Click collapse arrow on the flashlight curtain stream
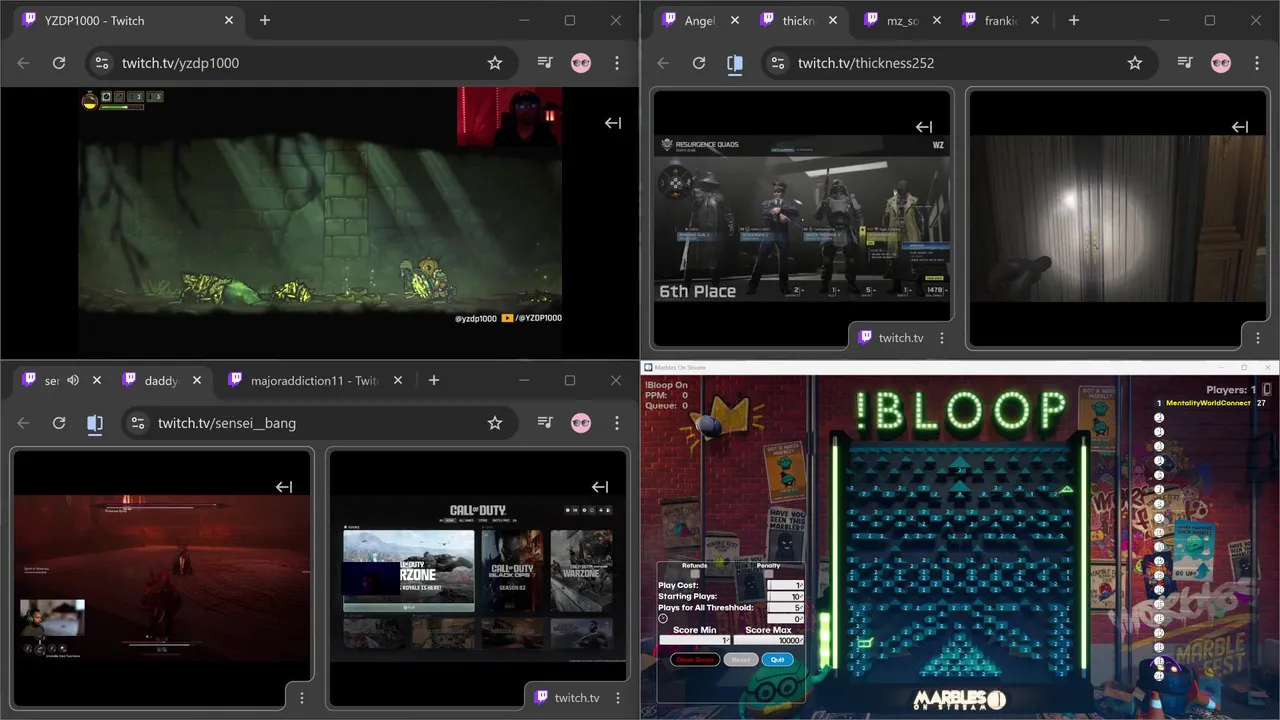The width and height of the screenshot is (1280, 720). pyautogui.click(x=1240, y=127)
